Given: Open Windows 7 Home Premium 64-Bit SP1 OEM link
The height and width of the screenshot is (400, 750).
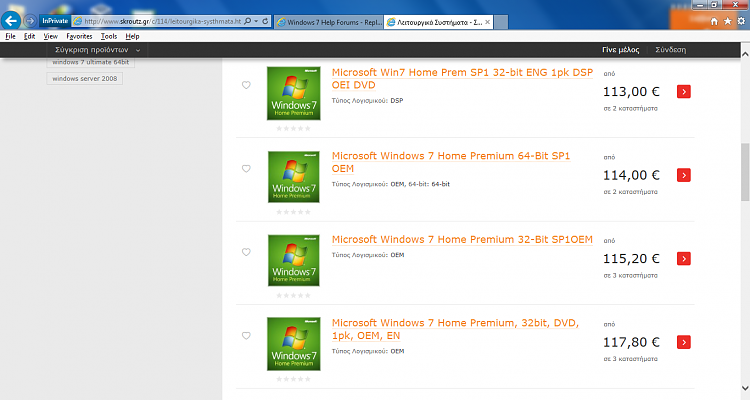Looking at the screenshot, I should pyautogui.click(x=451, y=162).
